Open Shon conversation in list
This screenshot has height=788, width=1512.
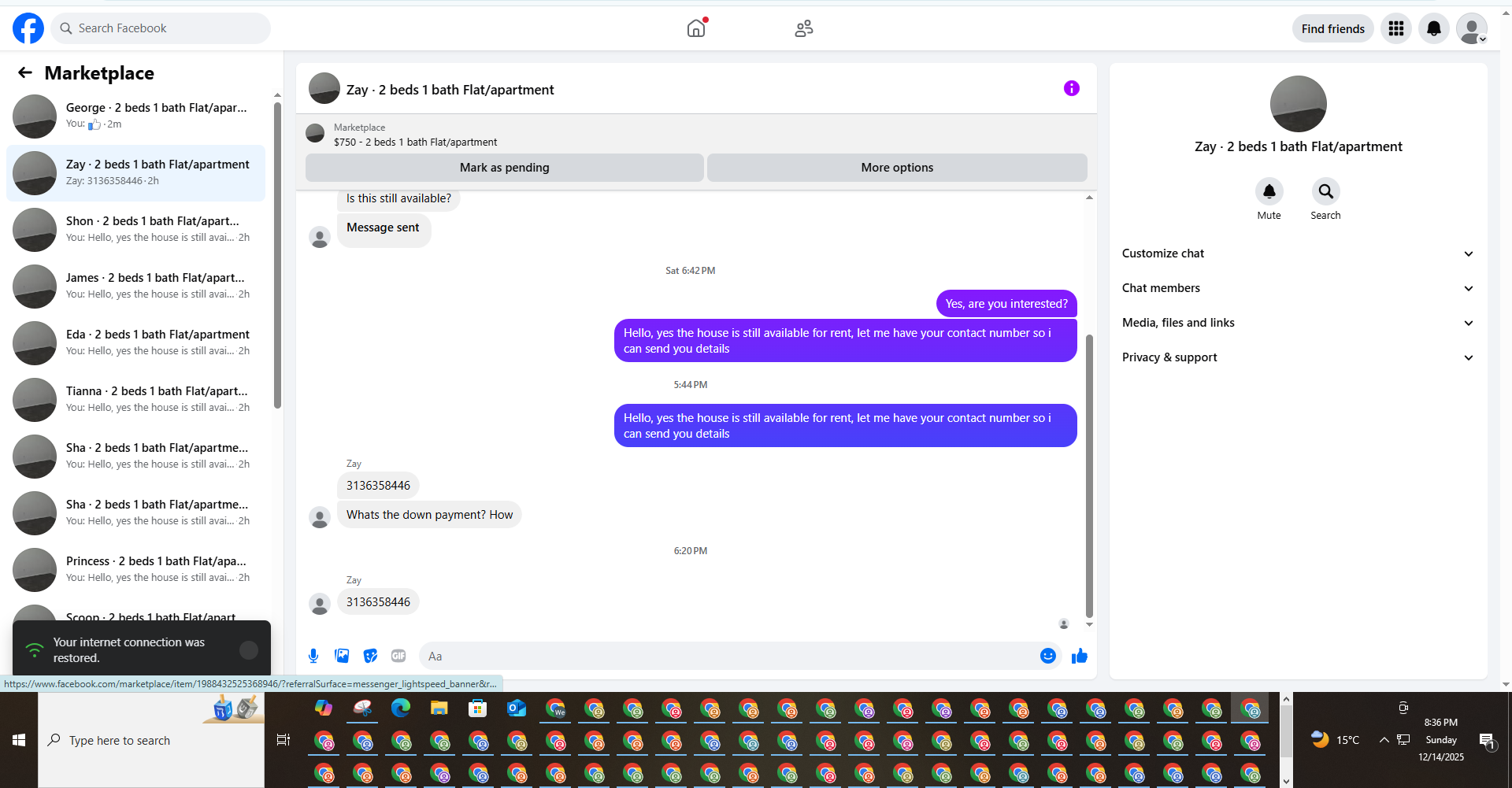coord(135,229)
